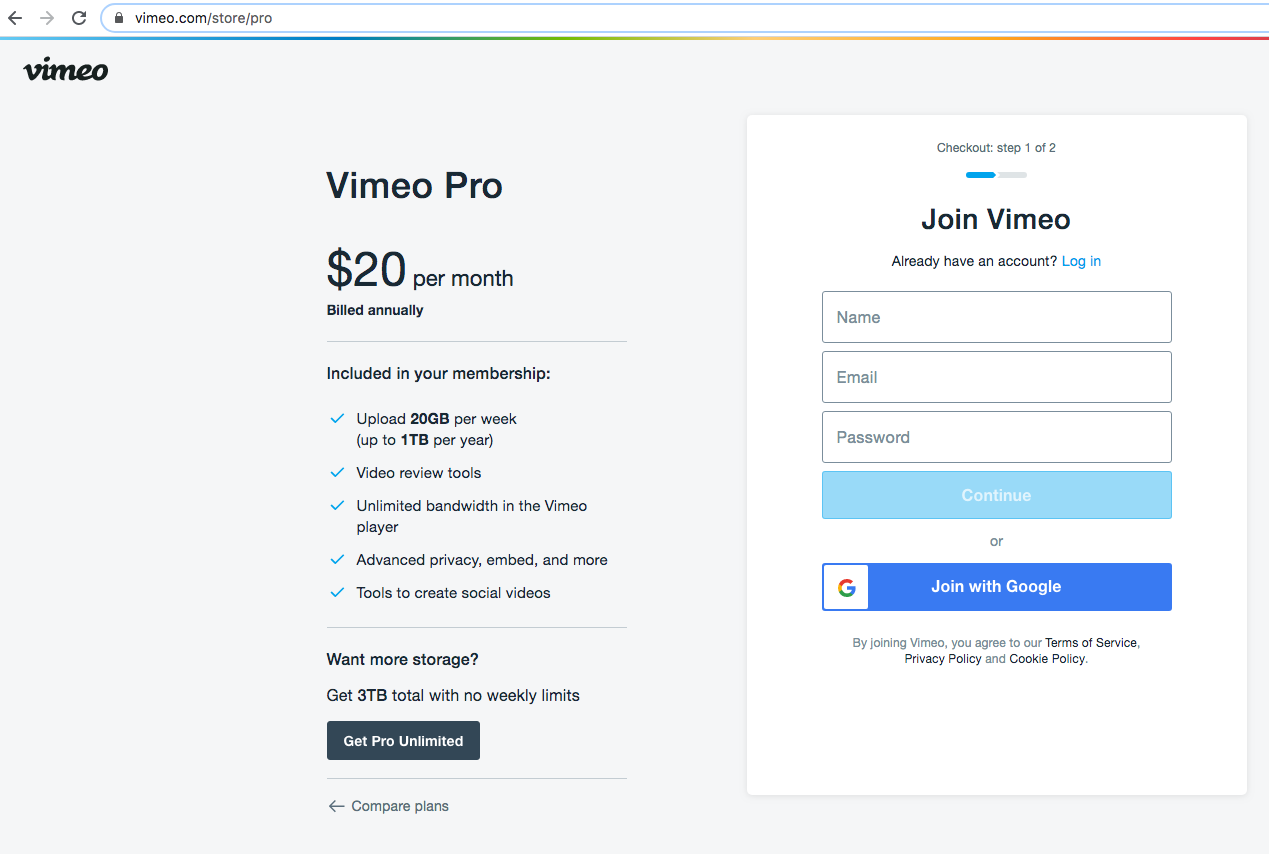This screenshot has height=854, width=1269.
Task: Open the Cookie Policy link
Action: [x=1047, y=659]
